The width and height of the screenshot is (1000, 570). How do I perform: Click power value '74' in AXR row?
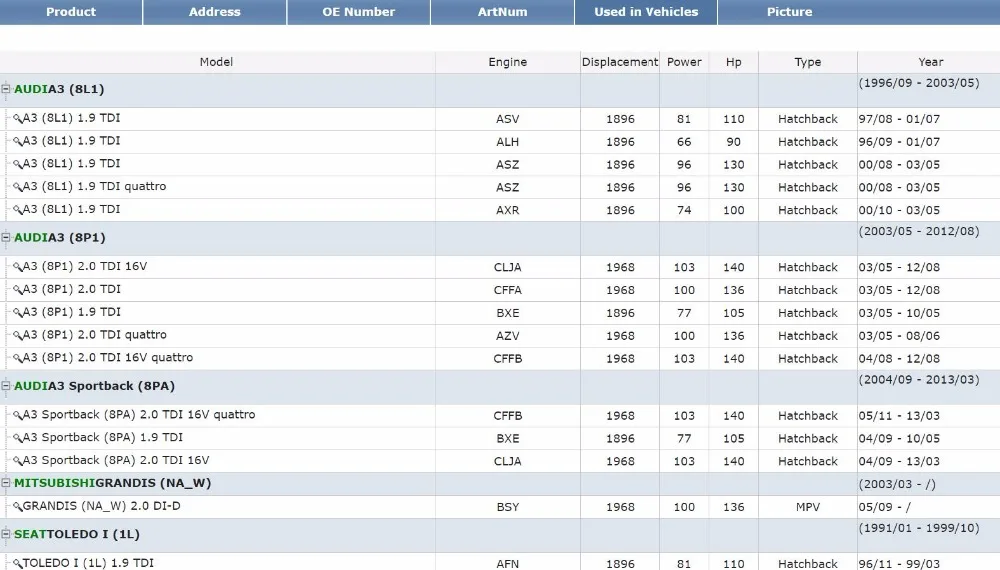click(x=684, y=210)
